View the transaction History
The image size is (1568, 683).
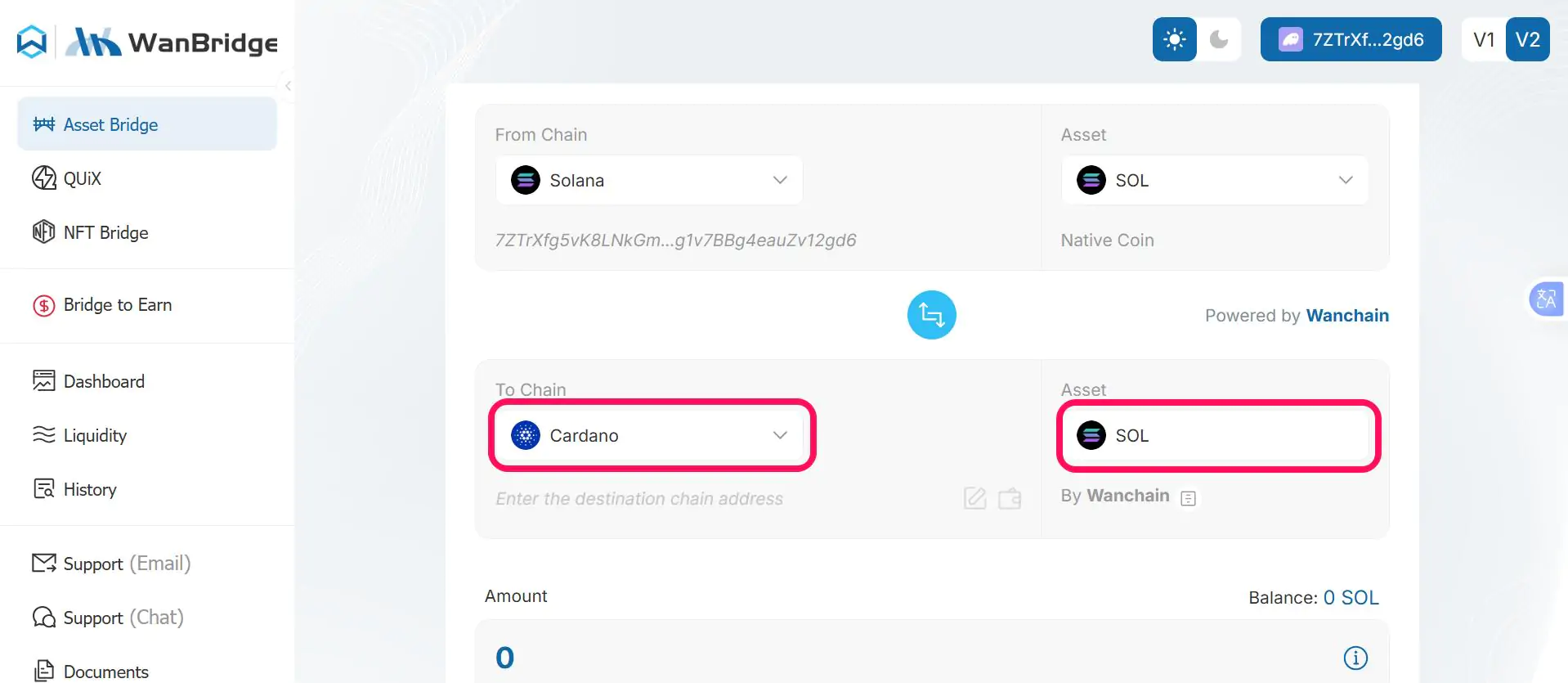click(x=89, y=489)
